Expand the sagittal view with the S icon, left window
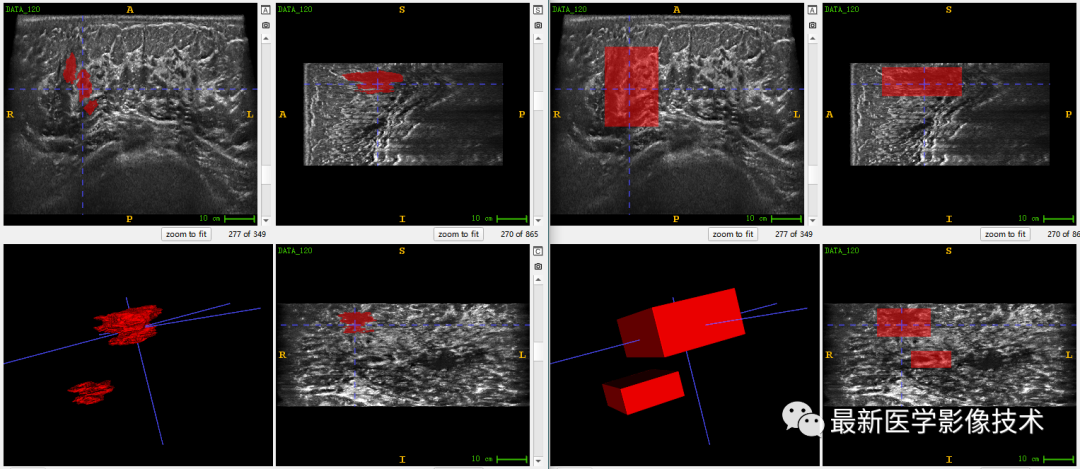Viewport: 1080px width, 469px height. 538,11
